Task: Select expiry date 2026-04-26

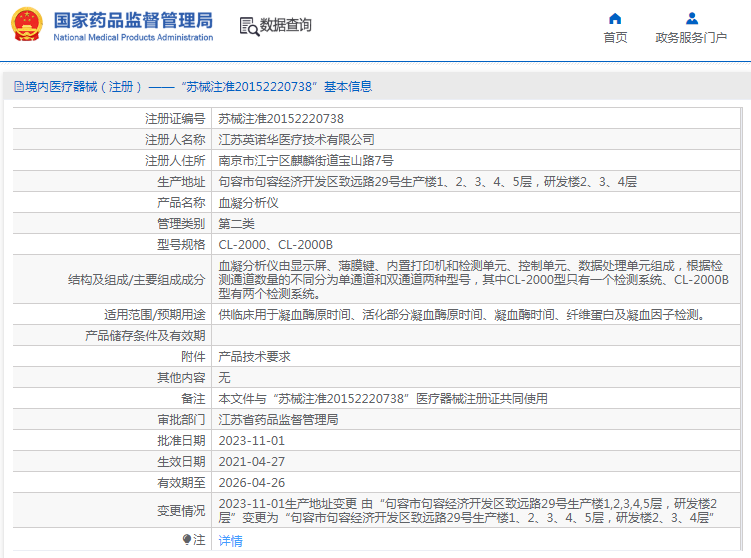Action: click(251, 483)
